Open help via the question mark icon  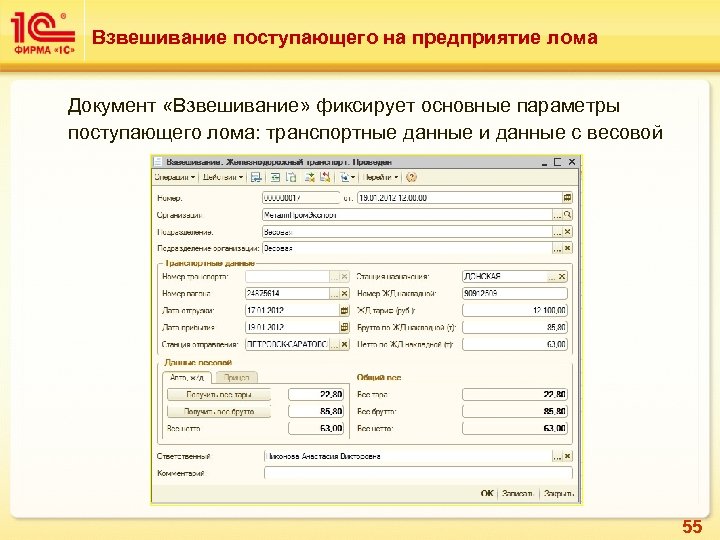click(x=411, y=177)
